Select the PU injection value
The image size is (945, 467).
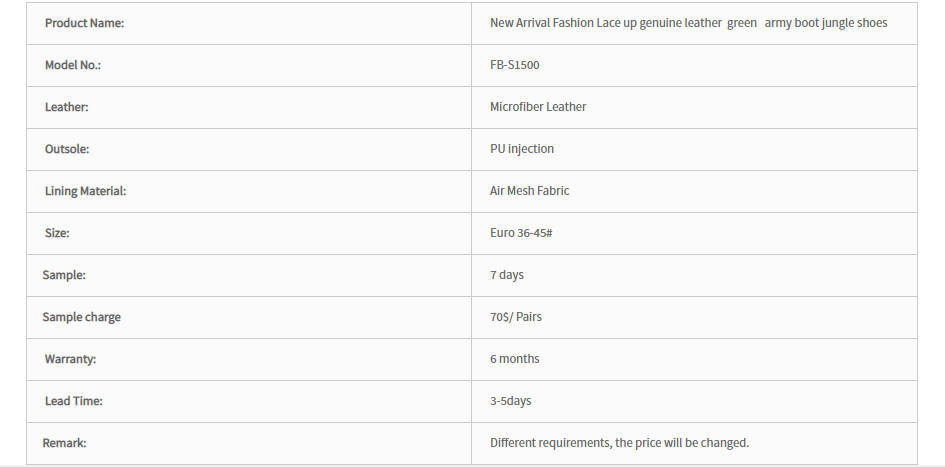tap(522, 149)
